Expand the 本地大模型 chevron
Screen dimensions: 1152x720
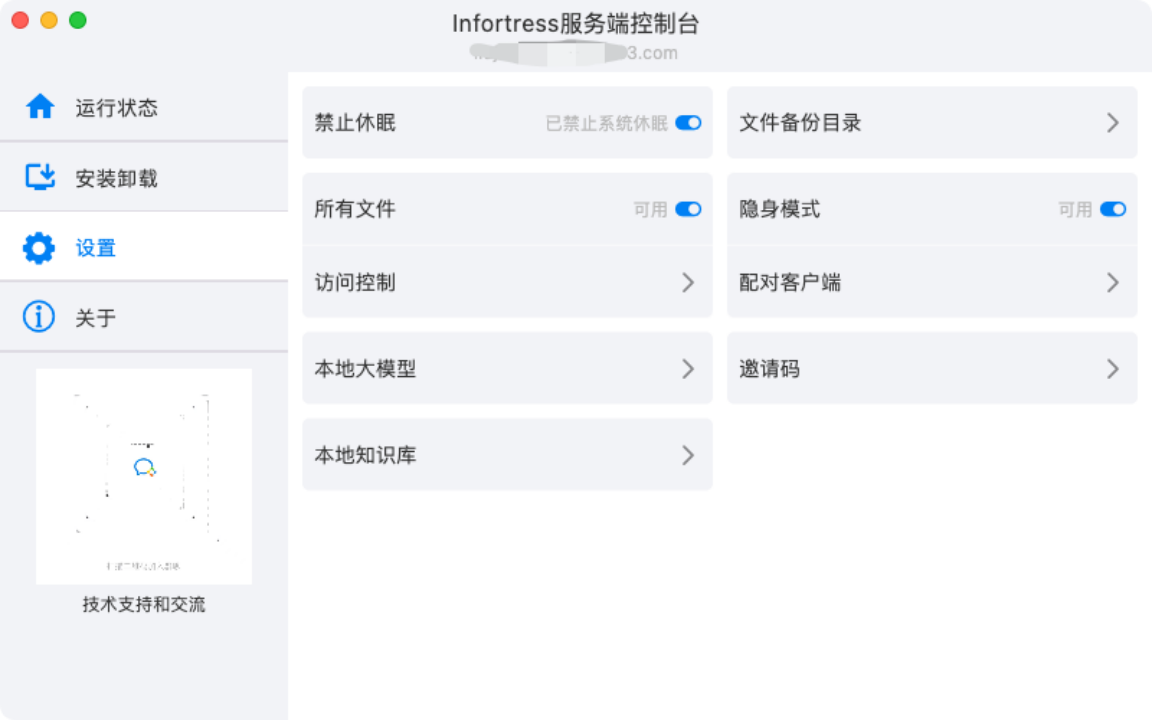pyautogui.click(x=688, y=369)
